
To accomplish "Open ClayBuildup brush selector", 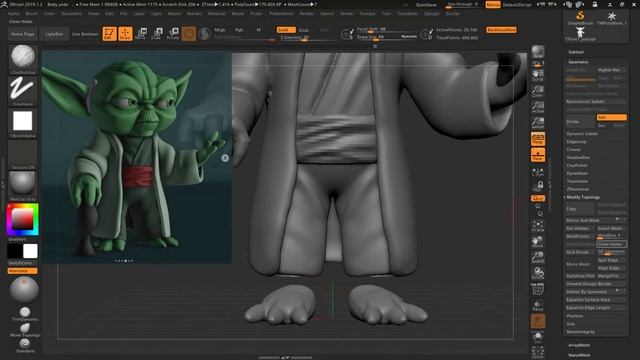I will click(x=23, y=59).
